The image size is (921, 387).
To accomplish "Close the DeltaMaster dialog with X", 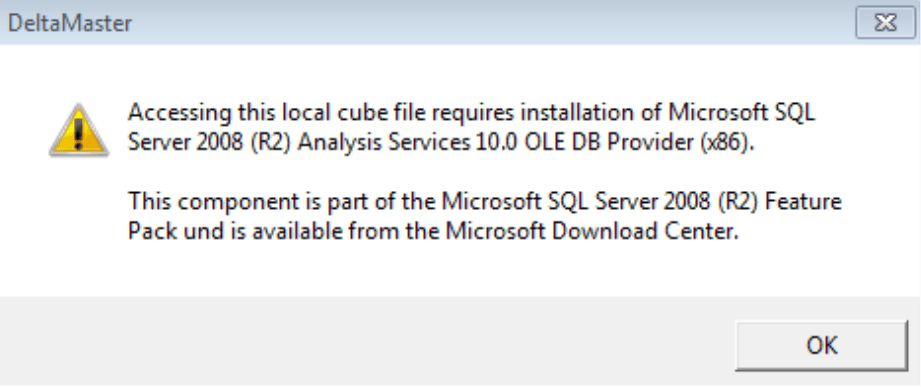I will 885,23.
